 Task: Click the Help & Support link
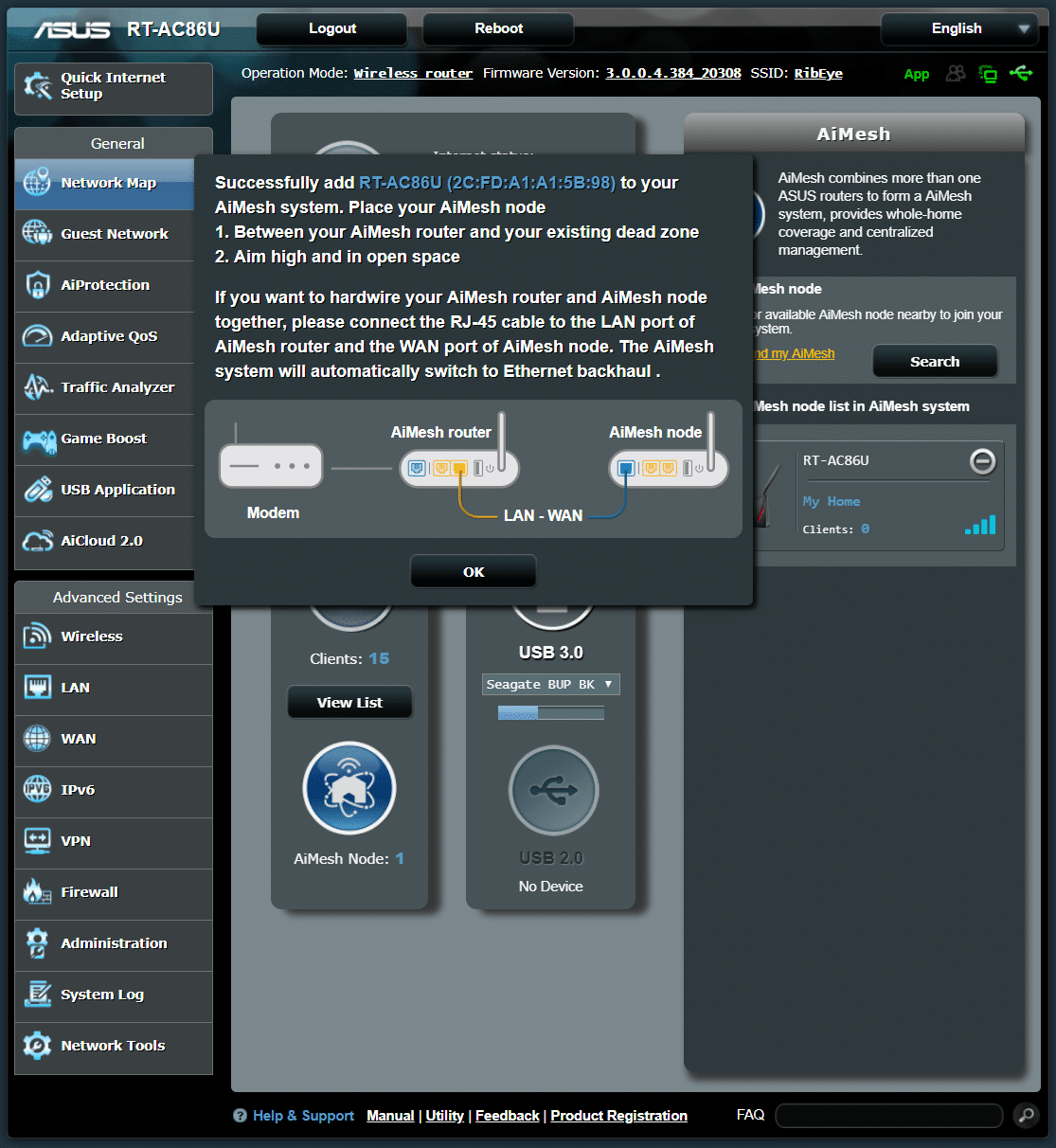tap(303, 1116)
